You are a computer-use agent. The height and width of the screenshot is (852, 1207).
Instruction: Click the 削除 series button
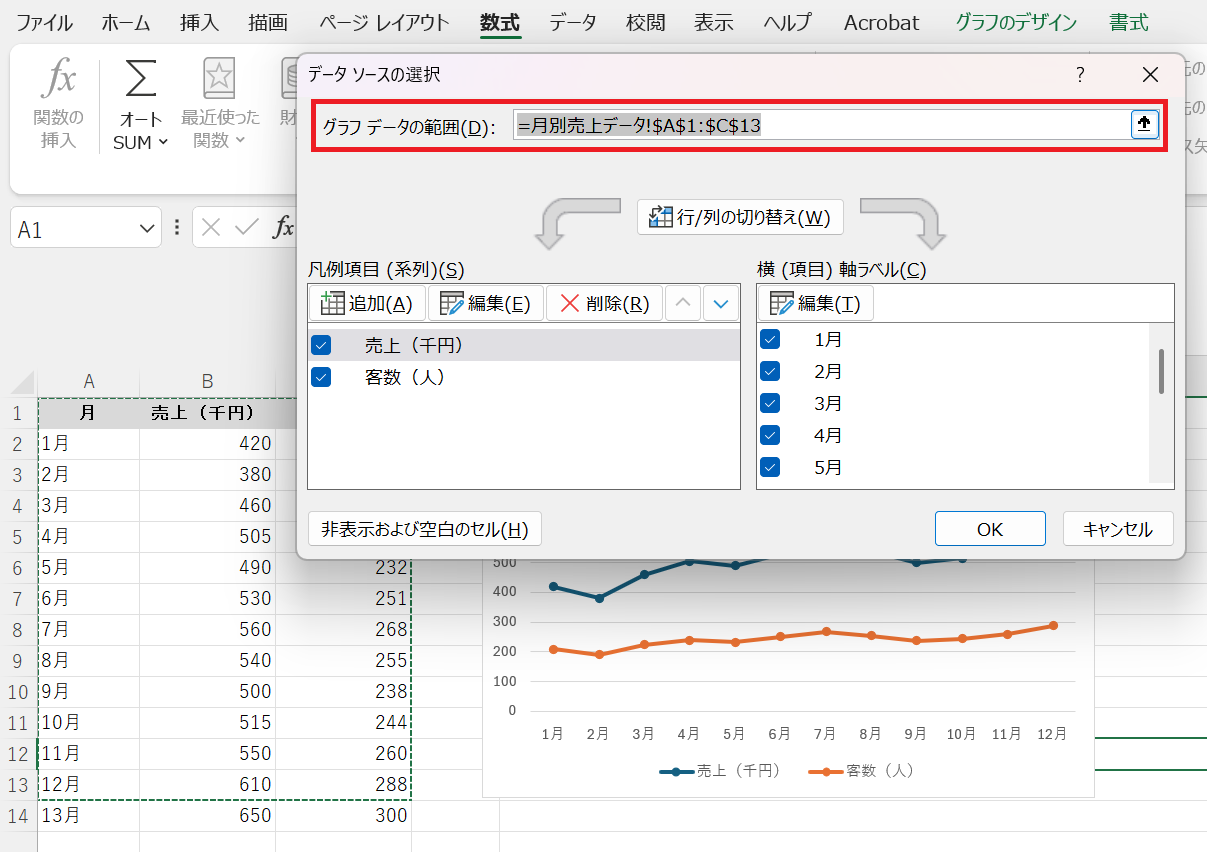coord(605,303)
